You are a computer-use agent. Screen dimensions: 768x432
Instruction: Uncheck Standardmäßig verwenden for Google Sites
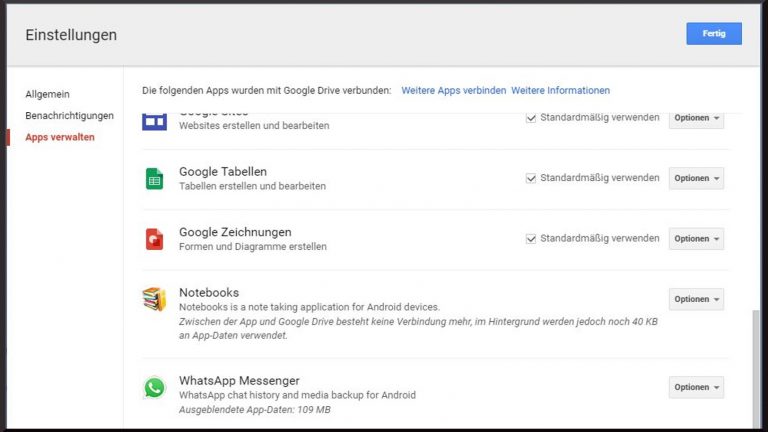(x=532, y=118)
